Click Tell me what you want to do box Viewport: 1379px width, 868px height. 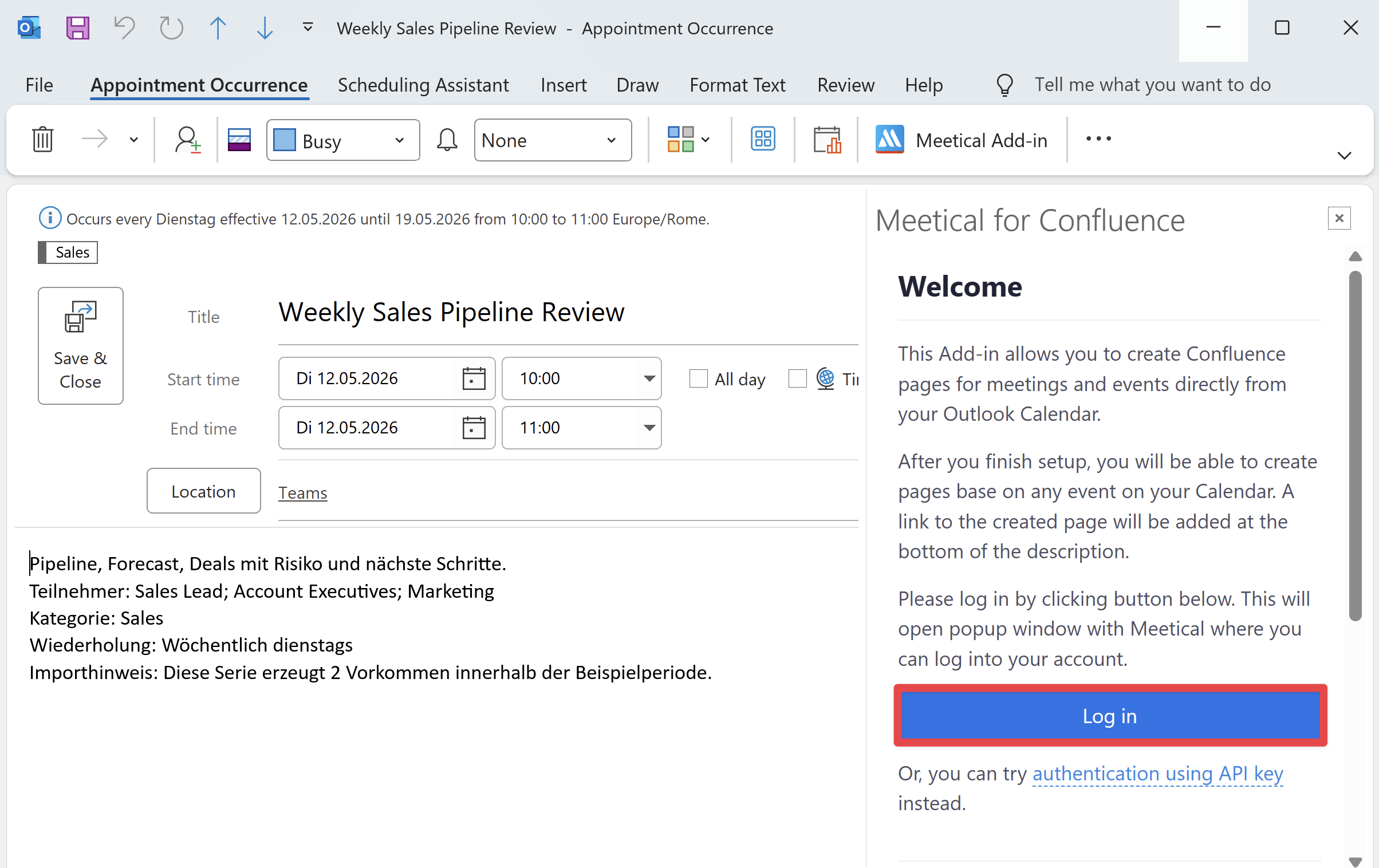[1152, 85]
